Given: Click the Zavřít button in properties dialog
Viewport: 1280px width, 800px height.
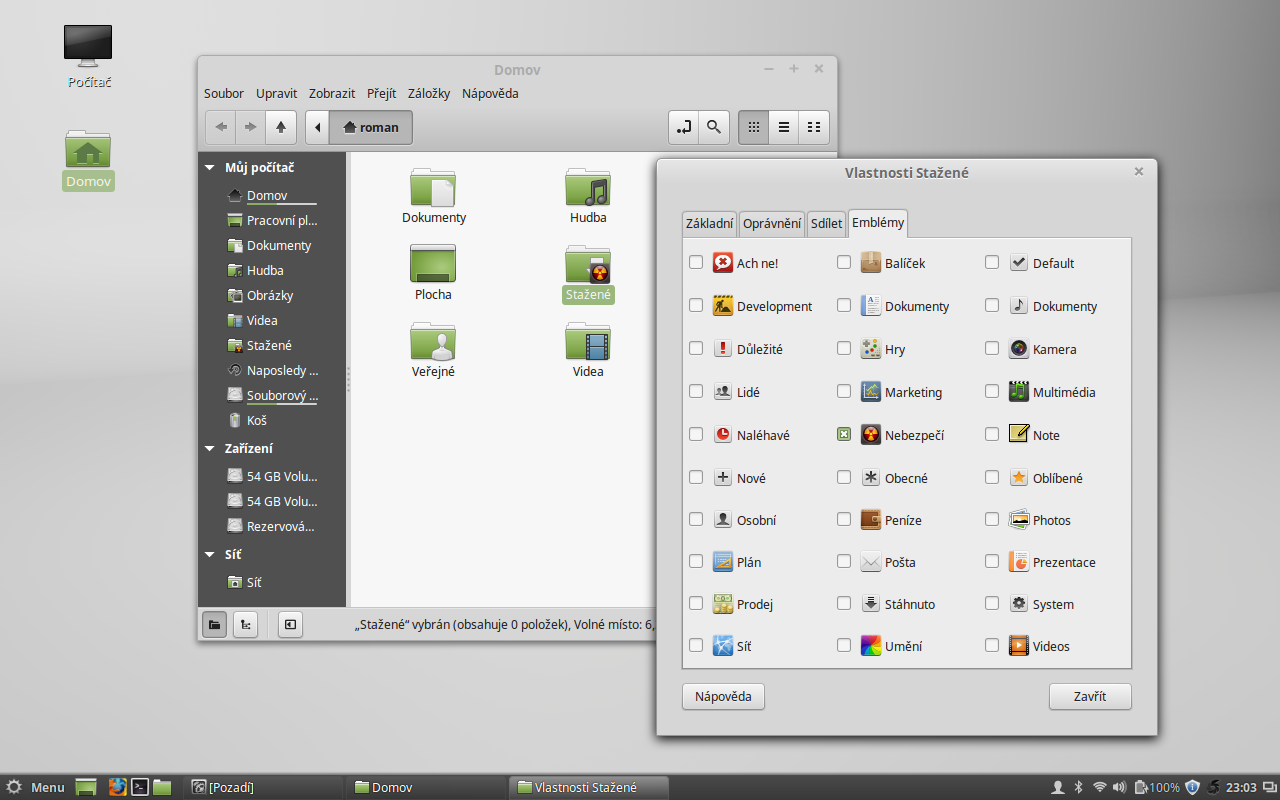Looking at the screenshot, I should (1089, 696).
